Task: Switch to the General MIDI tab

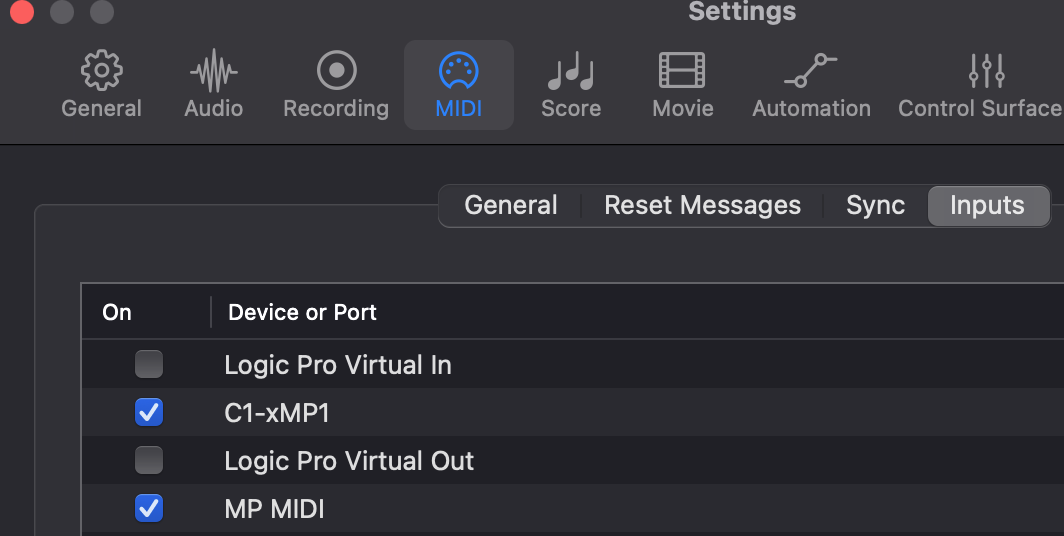Action: tap(511, 206)
